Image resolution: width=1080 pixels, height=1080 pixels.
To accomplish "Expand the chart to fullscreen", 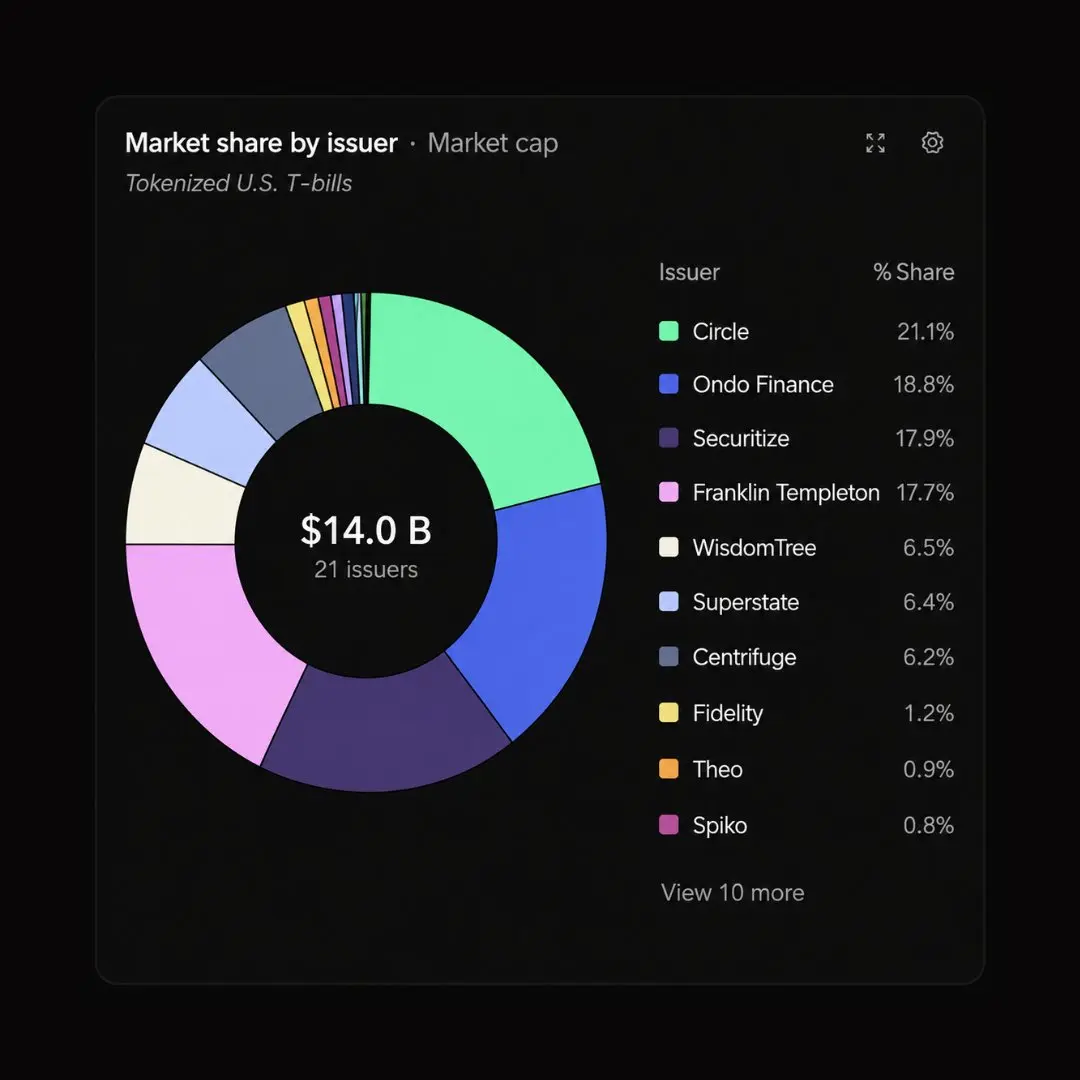I will (875, 143).
